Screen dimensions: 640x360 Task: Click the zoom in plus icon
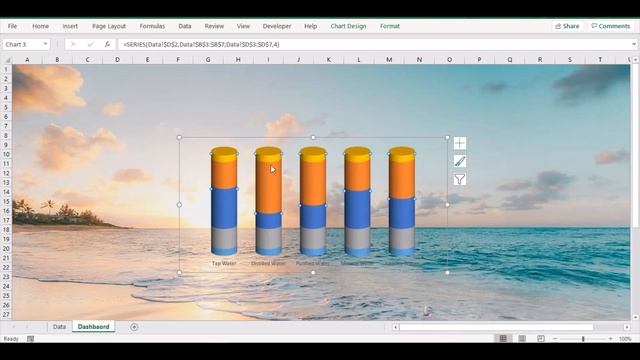click(611, 339)
